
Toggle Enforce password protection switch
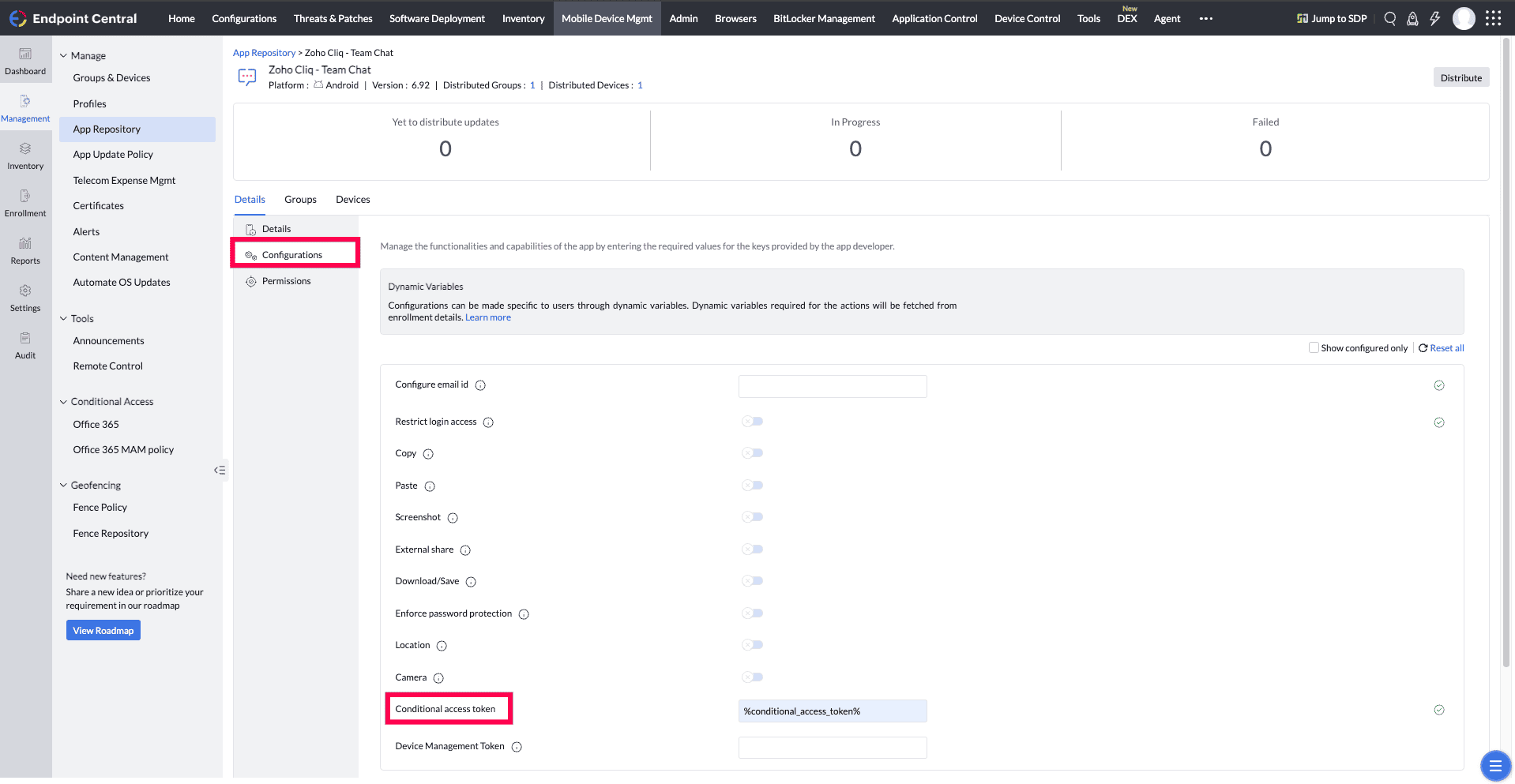(752, 613)
